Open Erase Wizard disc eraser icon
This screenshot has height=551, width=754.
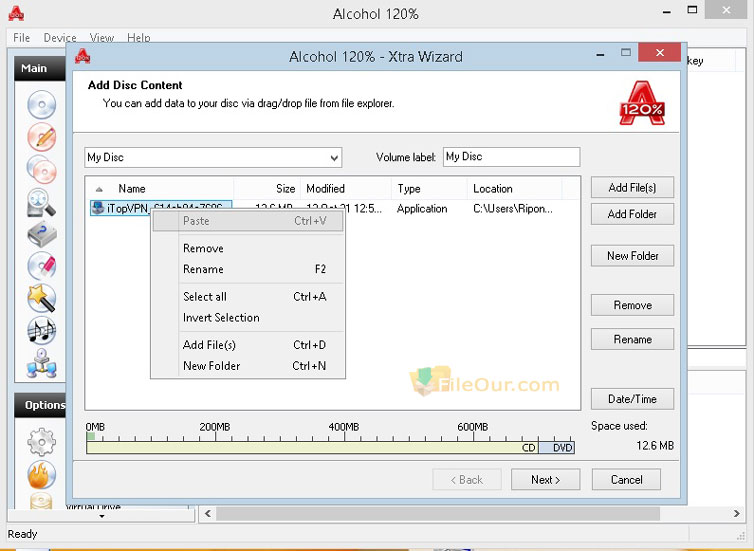(42, 265)
